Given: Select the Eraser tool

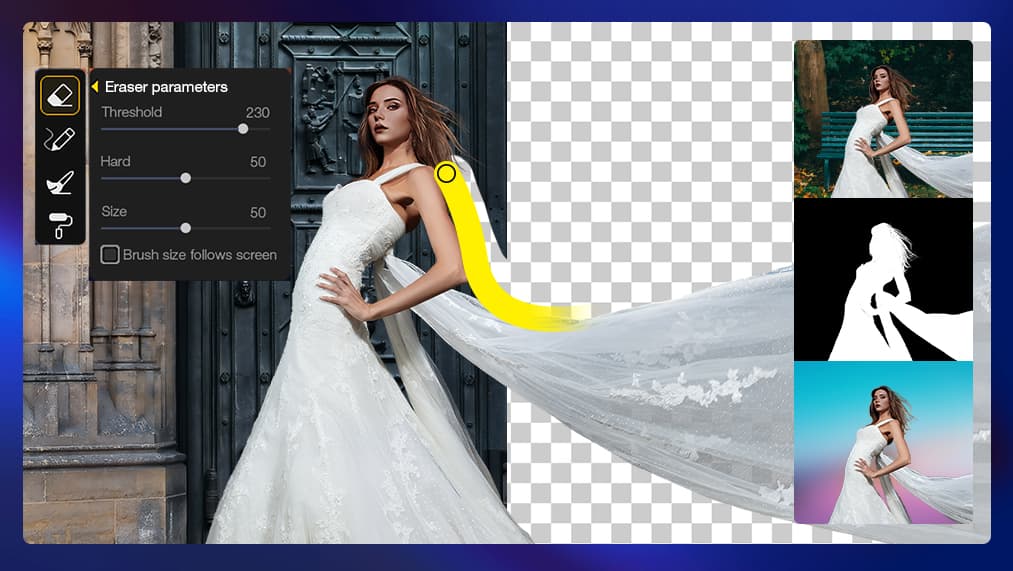Looking at the screenshot, I should pos(60,95).
